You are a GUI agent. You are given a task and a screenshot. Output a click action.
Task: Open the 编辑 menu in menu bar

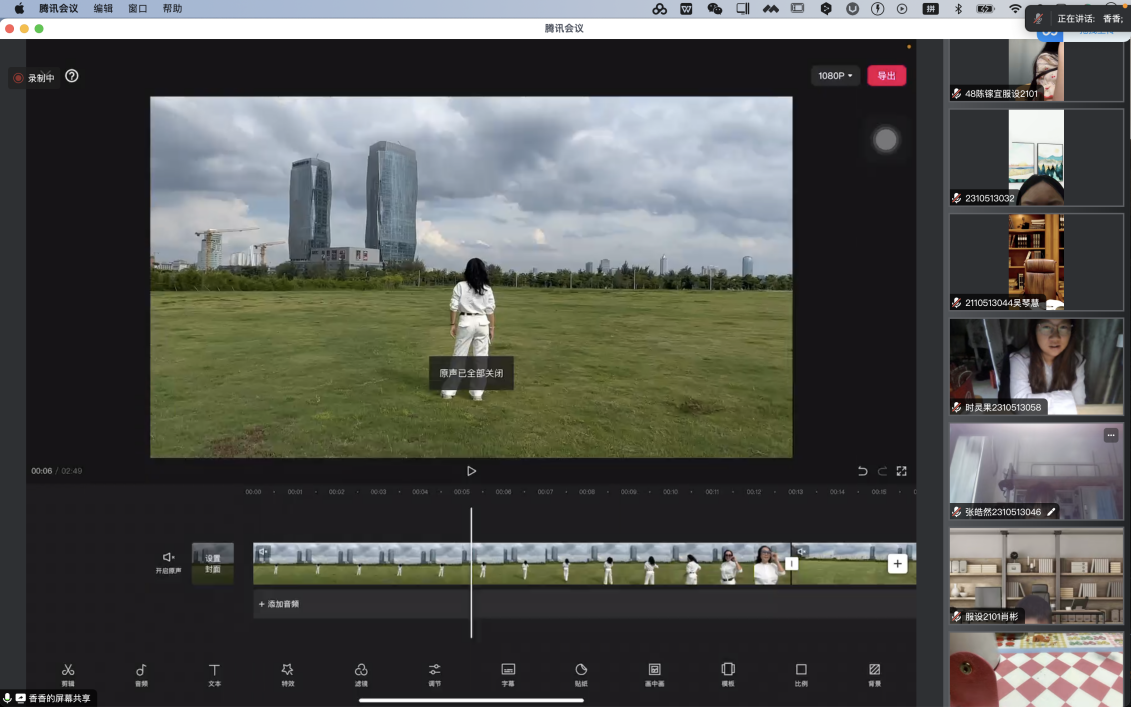click(103, 9)
